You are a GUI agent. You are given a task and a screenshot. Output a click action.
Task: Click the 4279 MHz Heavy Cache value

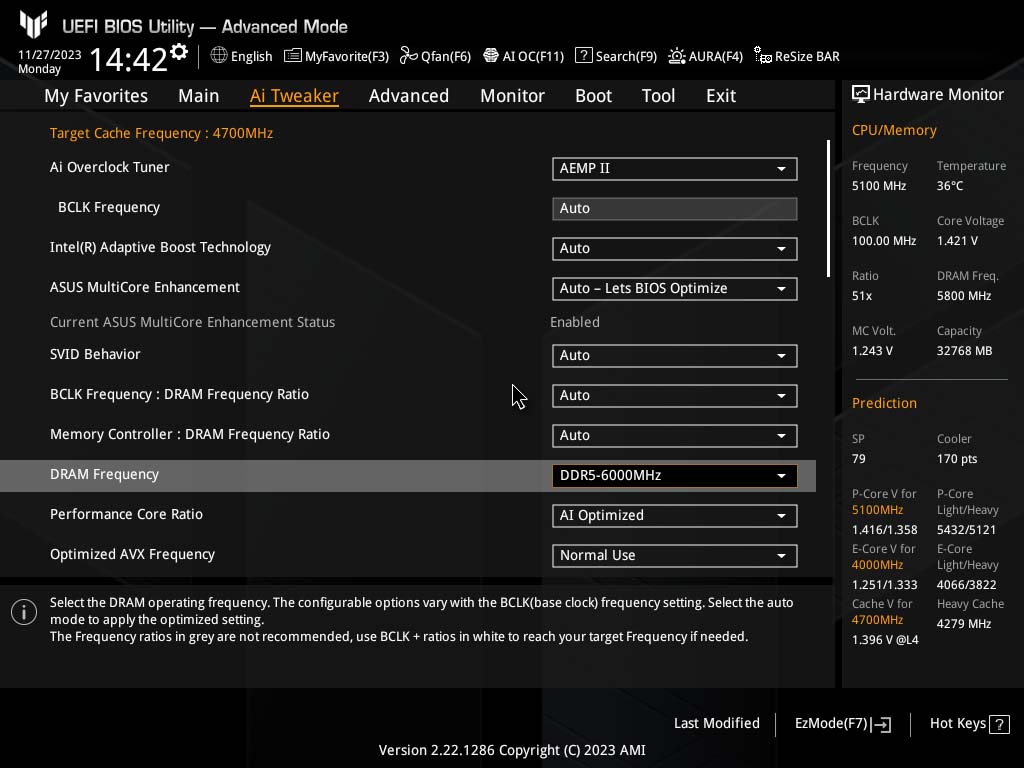[964, 624]
